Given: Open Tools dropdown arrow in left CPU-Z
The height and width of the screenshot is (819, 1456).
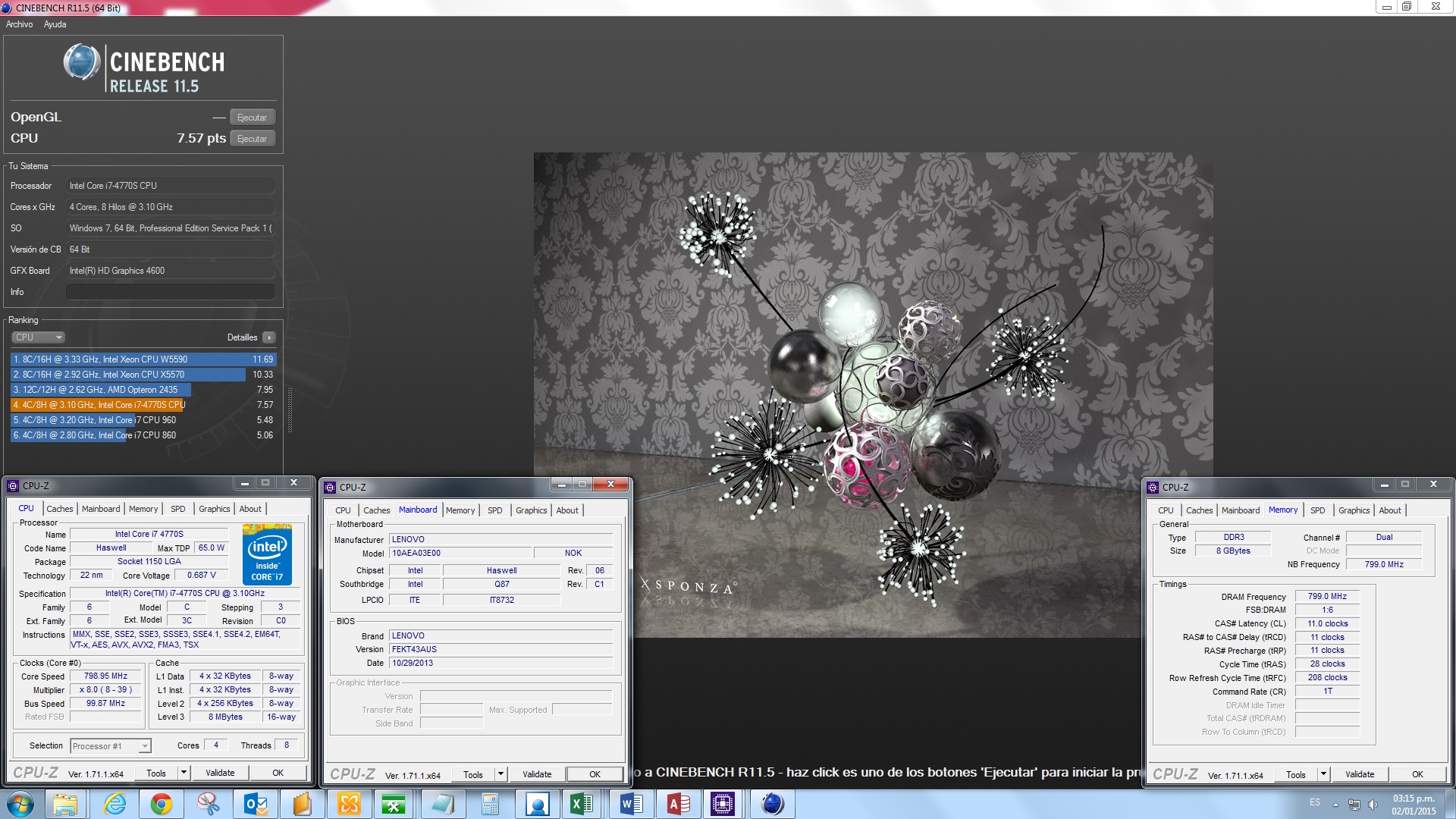Looking at the screenshot, I should tap(183, 773).
